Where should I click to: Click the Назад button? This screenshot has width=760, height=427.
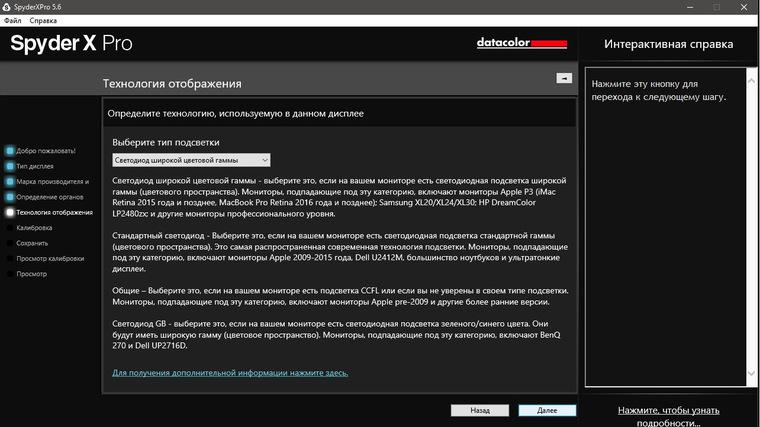point(480,410)
